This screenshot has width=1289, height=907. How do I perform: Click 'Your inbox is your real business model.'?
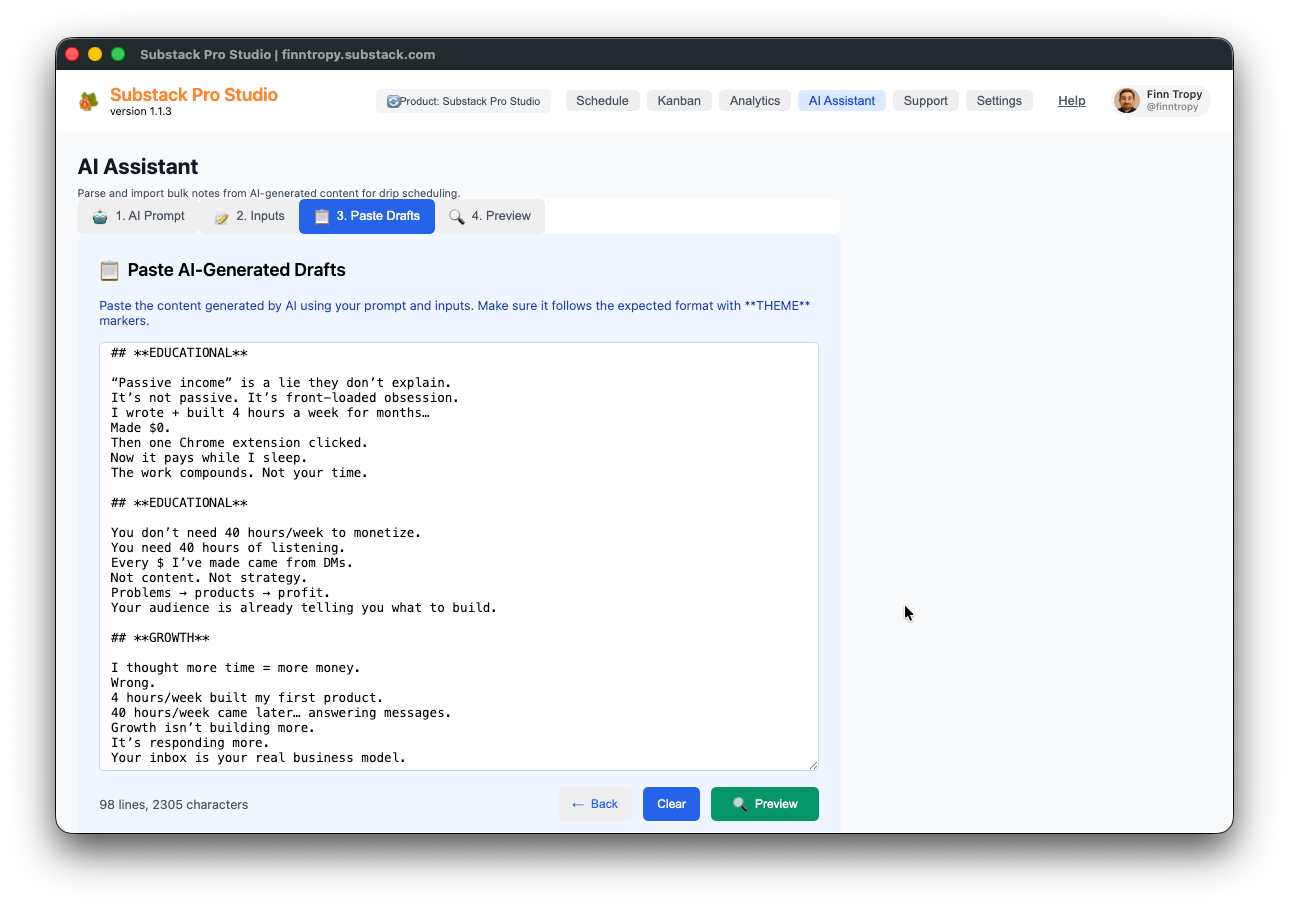tap(259, 758)
